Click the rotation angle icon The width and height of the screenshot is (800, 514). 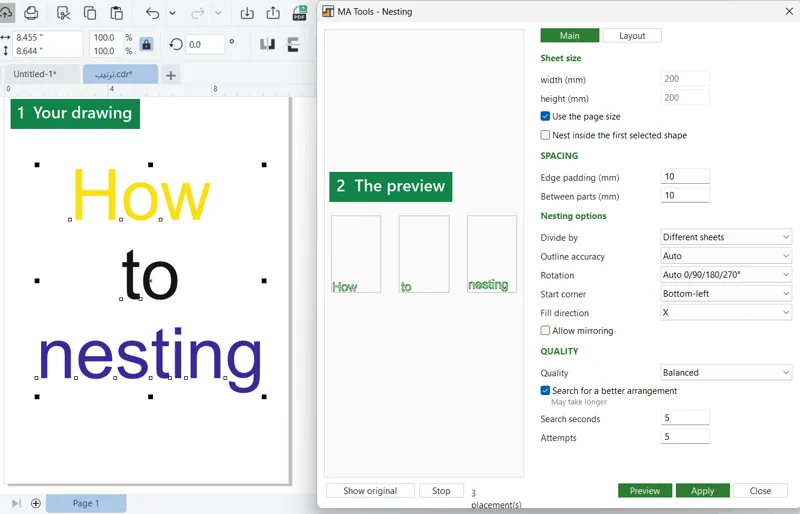pos(176,44)
